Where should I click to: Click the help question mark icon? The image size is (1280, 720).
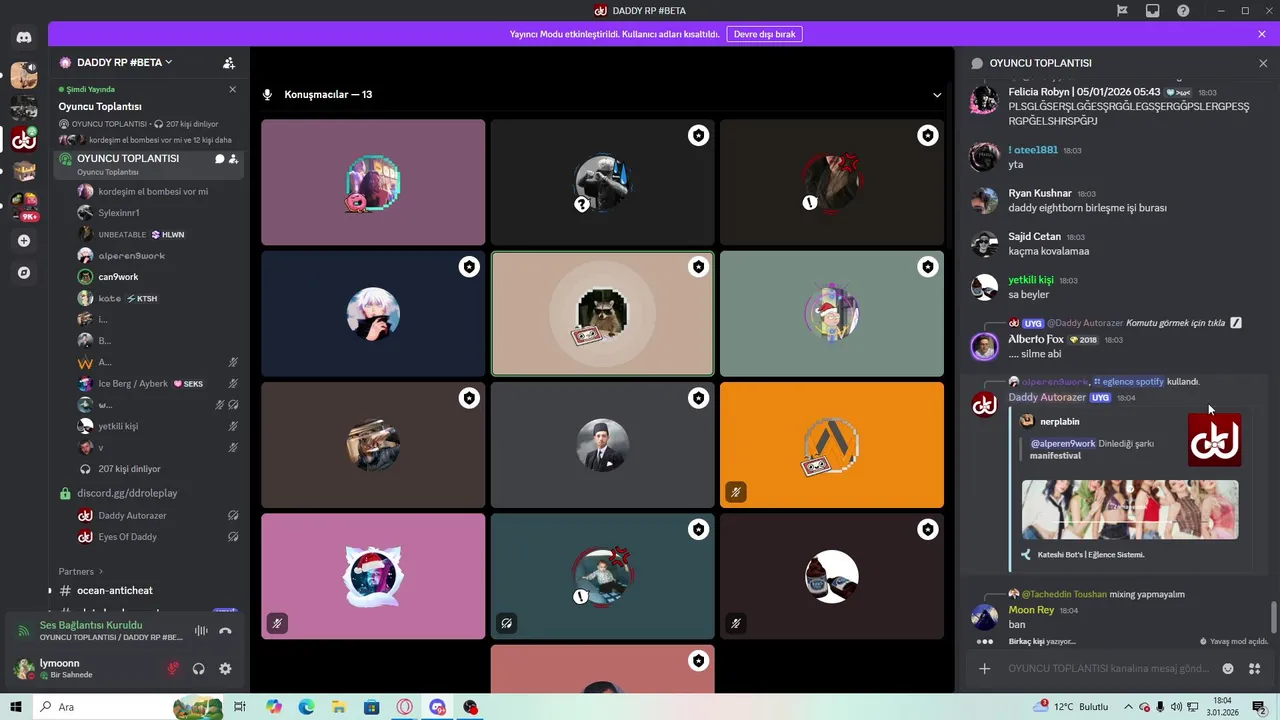tap(1184, 10)
